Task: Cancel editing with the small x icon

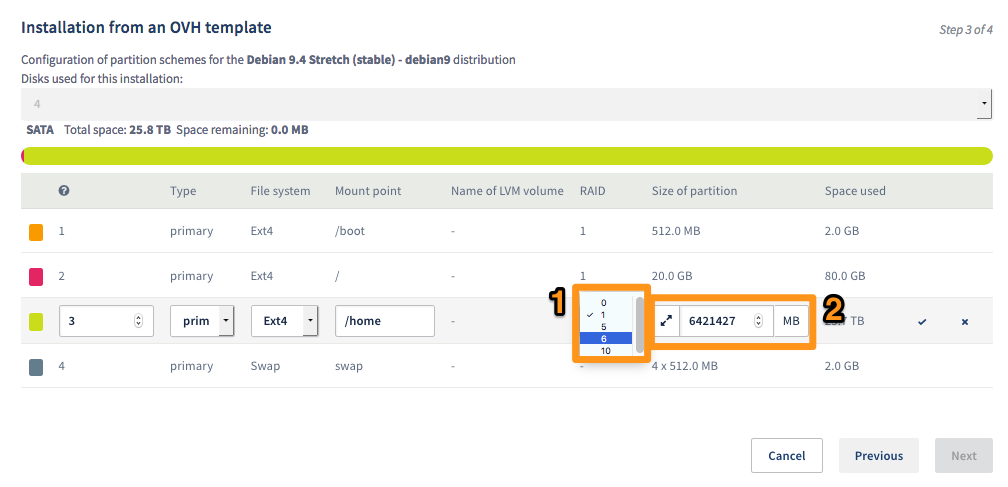Action: pyautogui.click(x=965, y=321)
